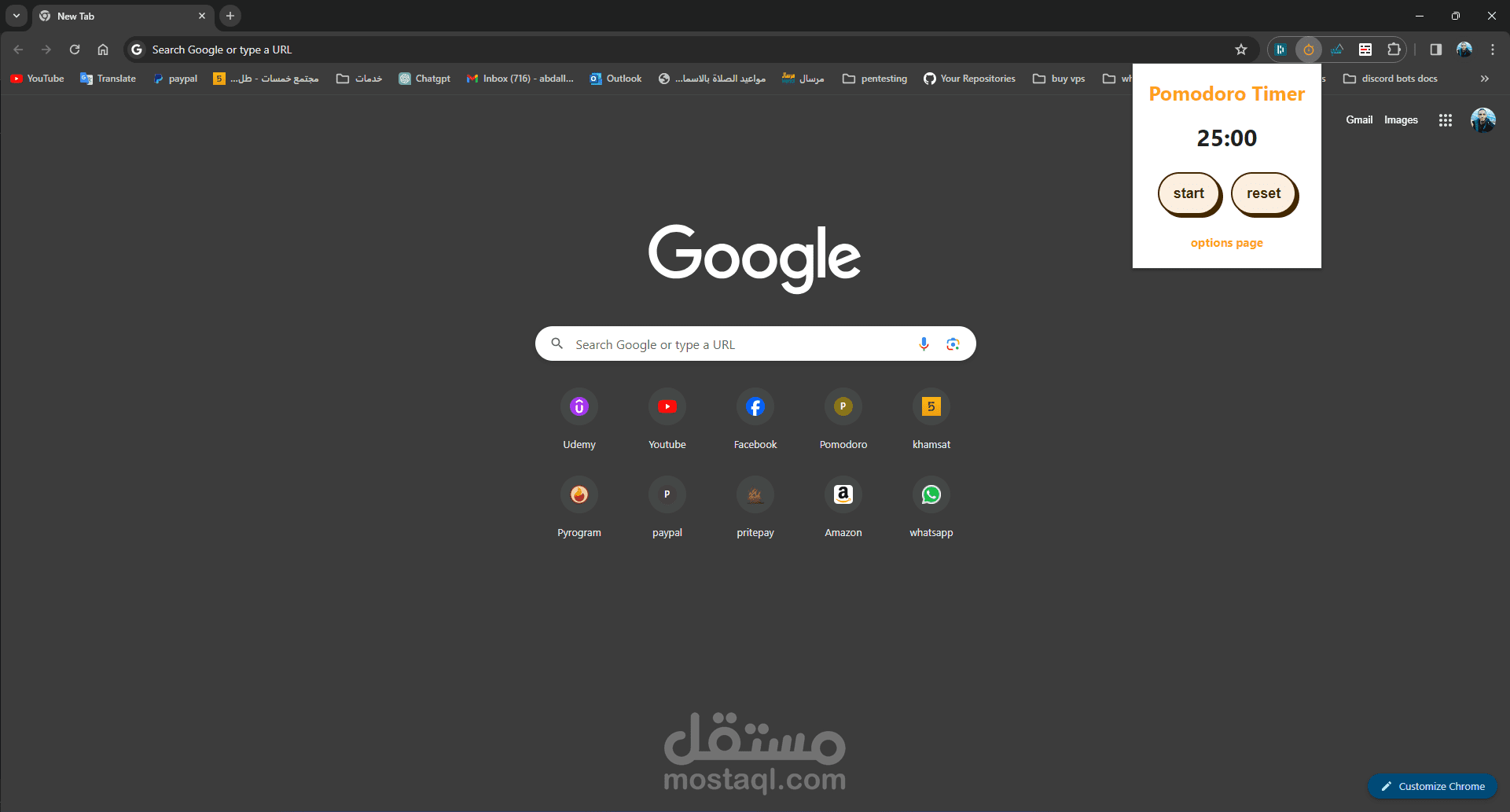Open Chrome three-dot menu
The image size is (1510, 812).
[1492, 49]
